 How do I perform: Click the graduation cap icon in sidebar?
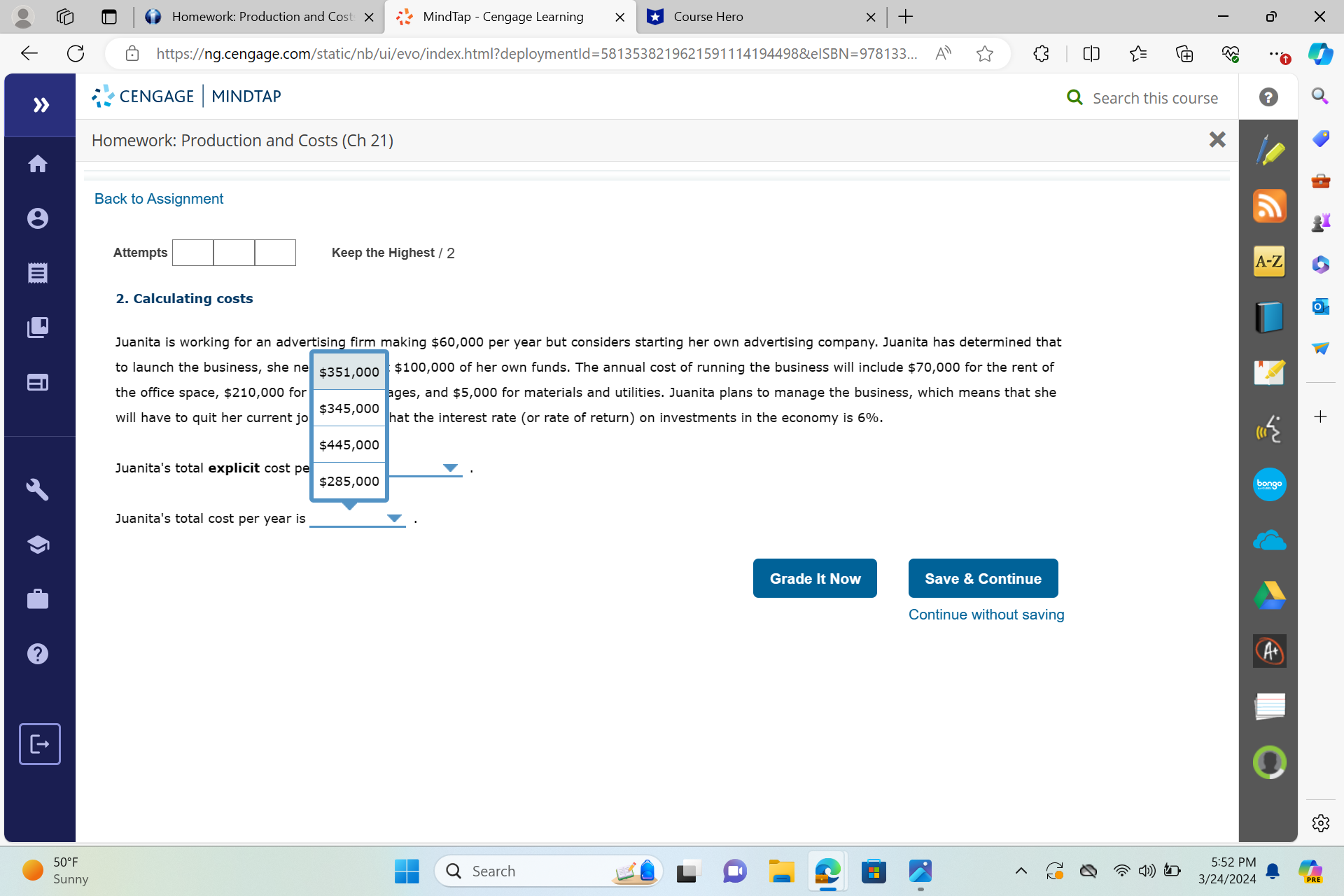pyautogui.click(x=38, y=545)
